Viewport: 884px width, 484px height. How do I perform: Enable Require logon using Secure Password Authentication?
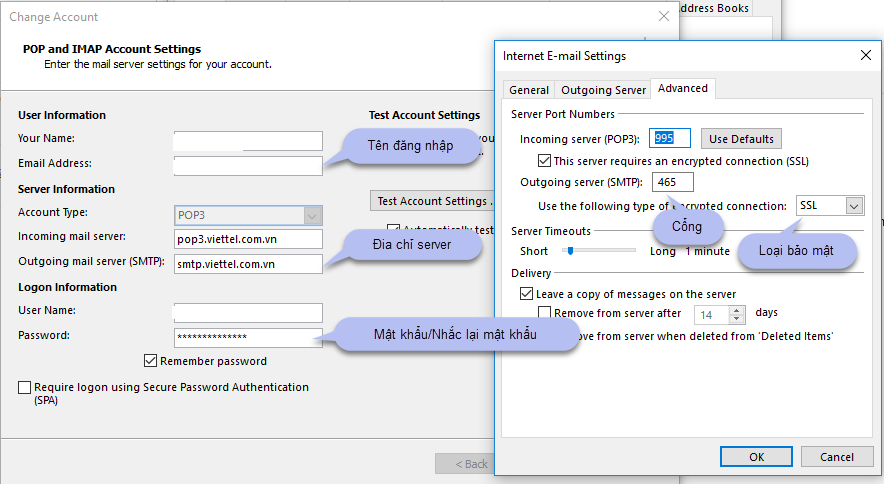24,387
